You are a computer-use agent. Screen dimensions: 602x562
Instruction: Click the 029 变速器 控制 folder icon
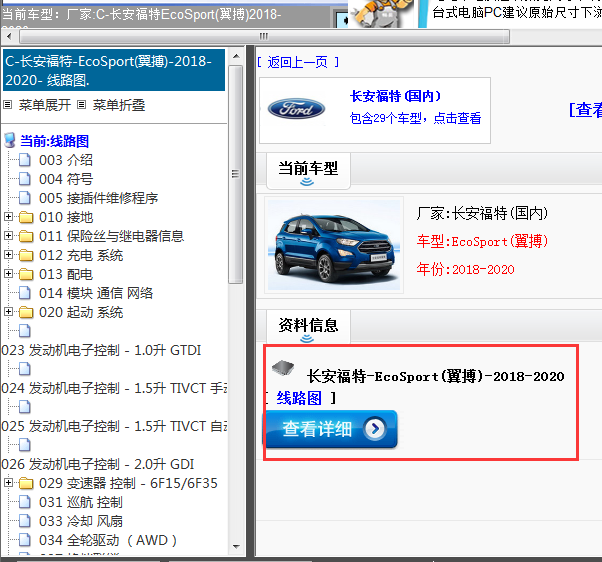(x=26, y=483)
